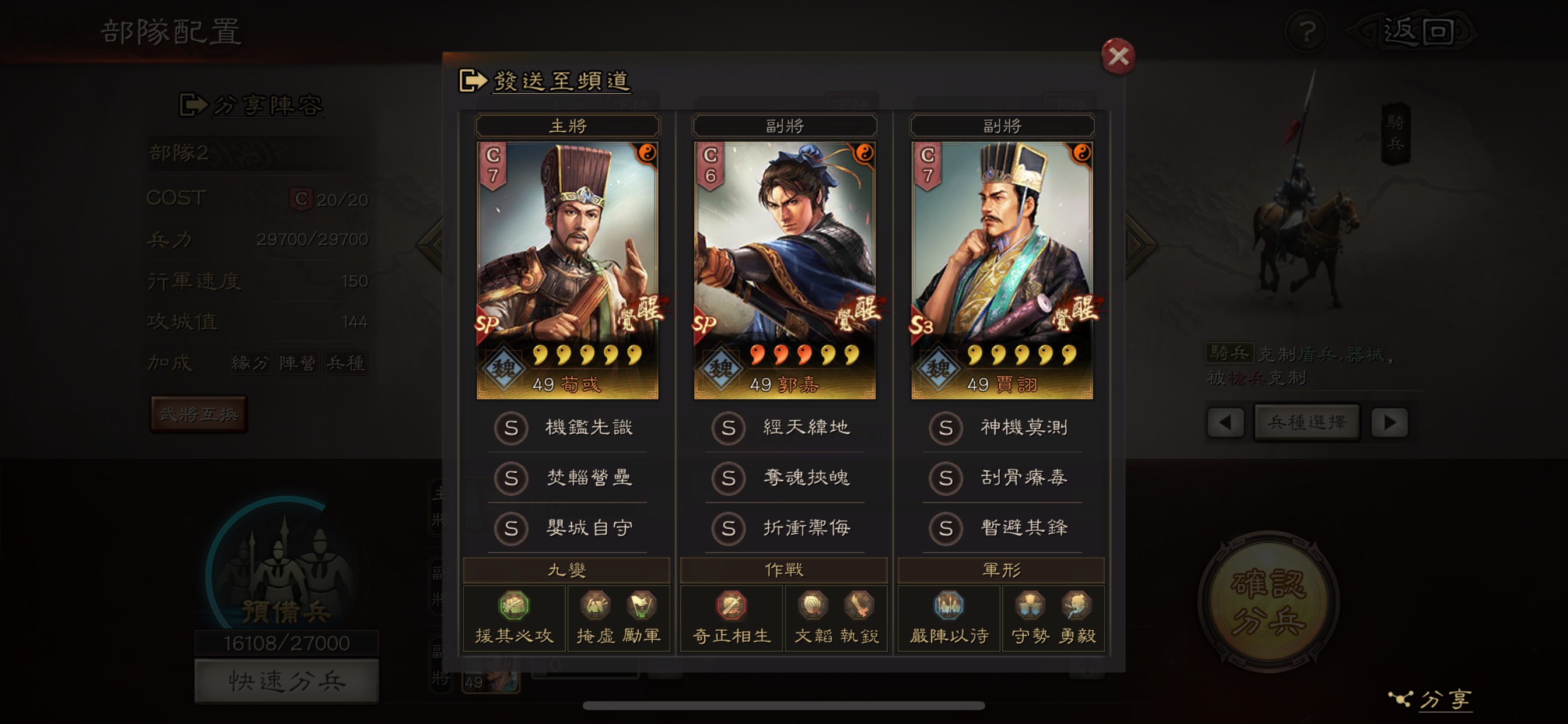1568x724 pixels.
Task: Click the 確認分兵 confirm button
Action: tap(1269, 602)
